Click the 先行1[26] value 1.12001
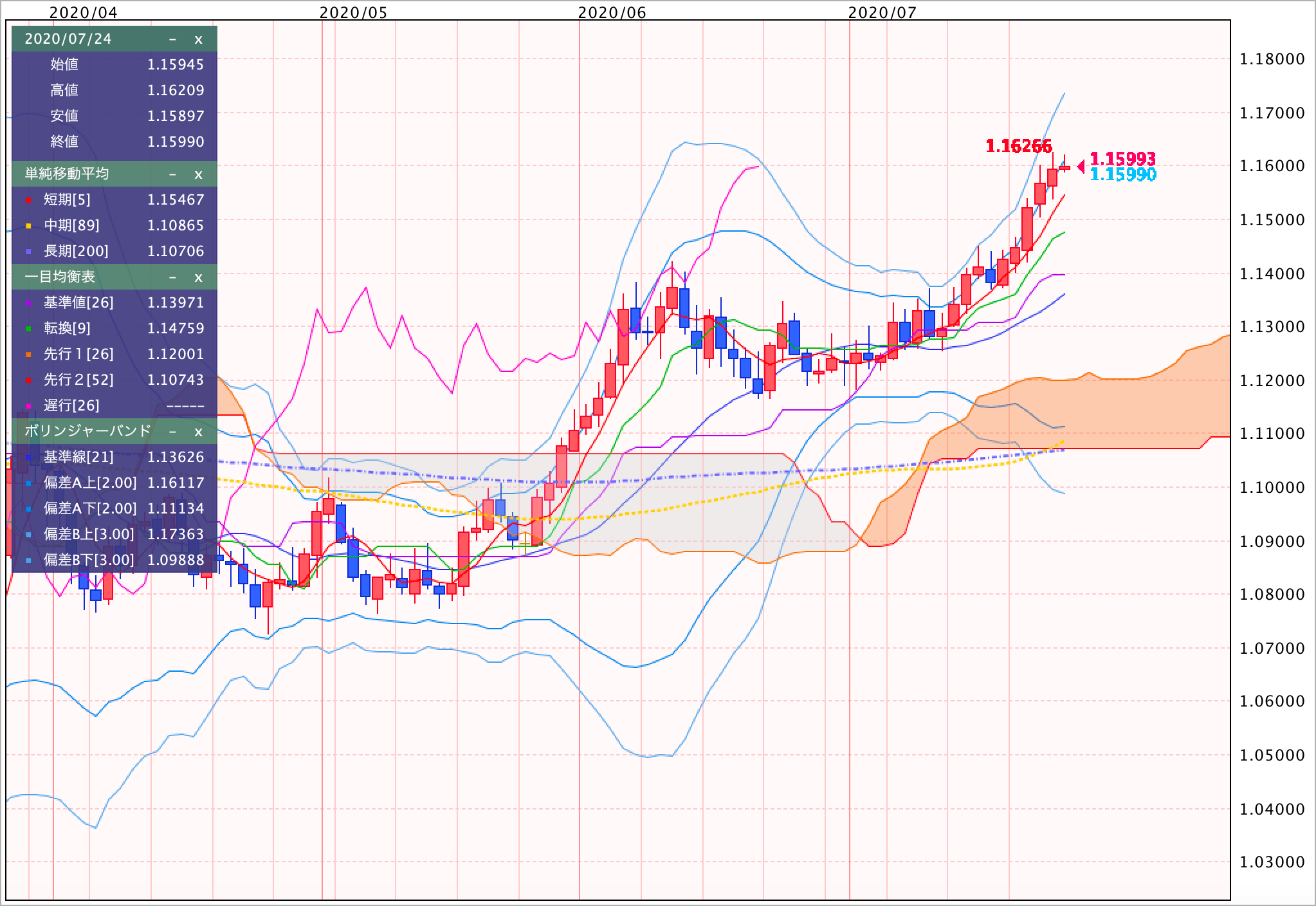This screenshot has height=906, width=1316. pyautogui.click(x=176, y=354)
